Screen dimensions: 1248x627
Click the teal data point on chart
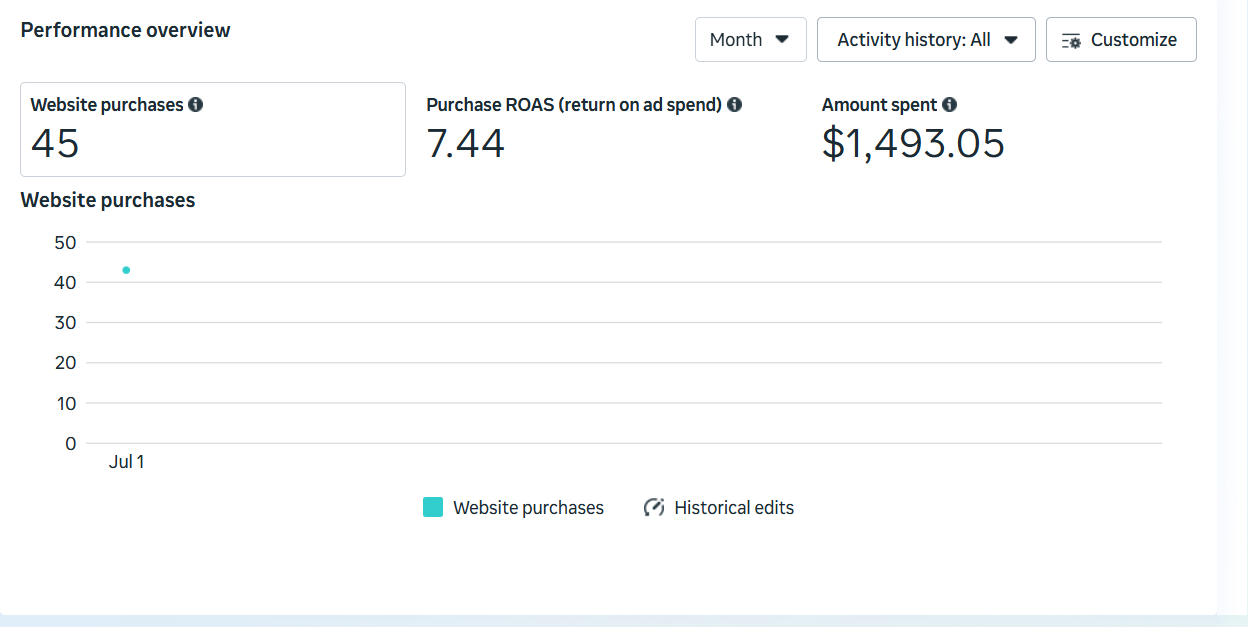point(126,270)
